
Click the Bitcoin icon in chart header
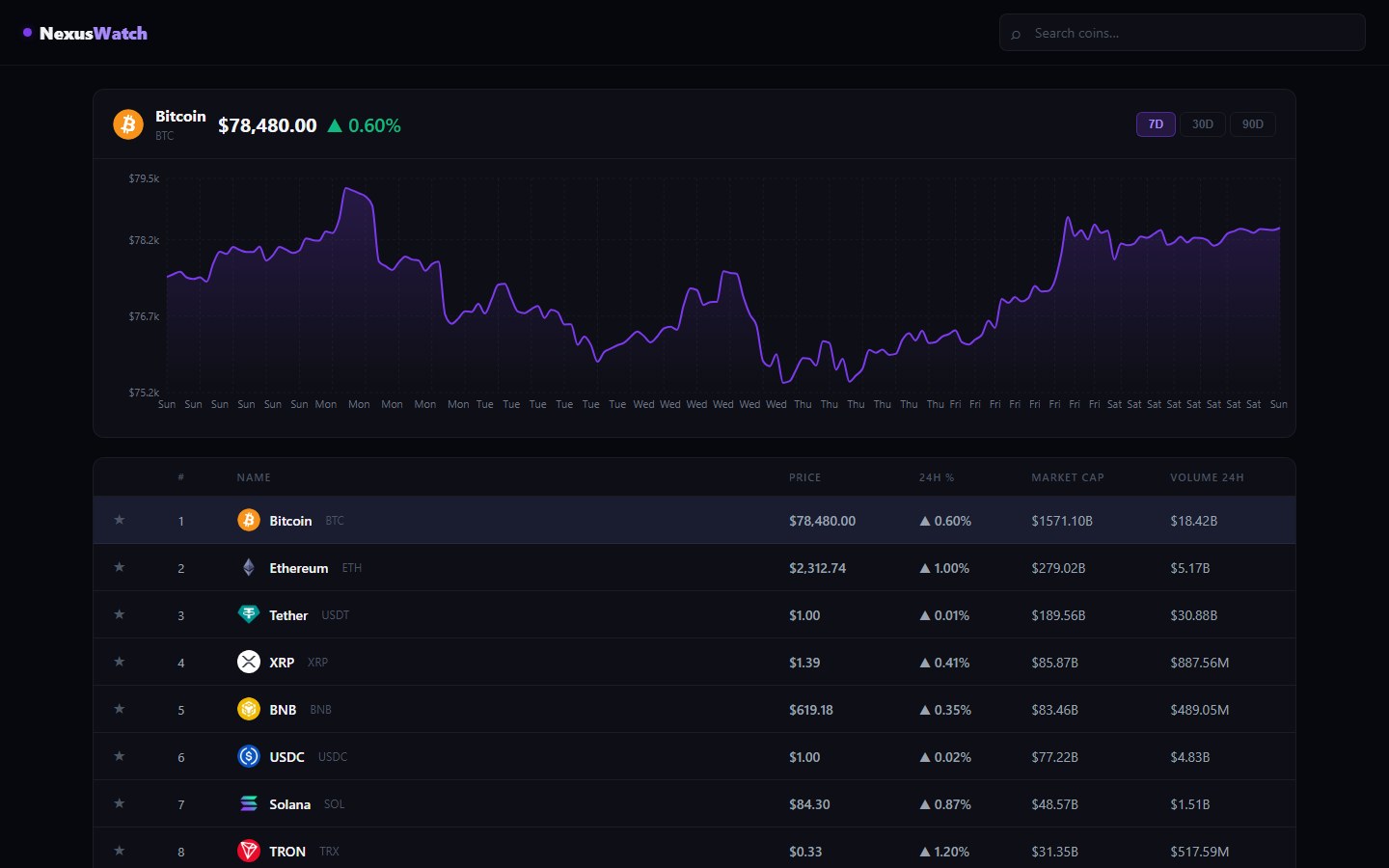click(128, 124)
